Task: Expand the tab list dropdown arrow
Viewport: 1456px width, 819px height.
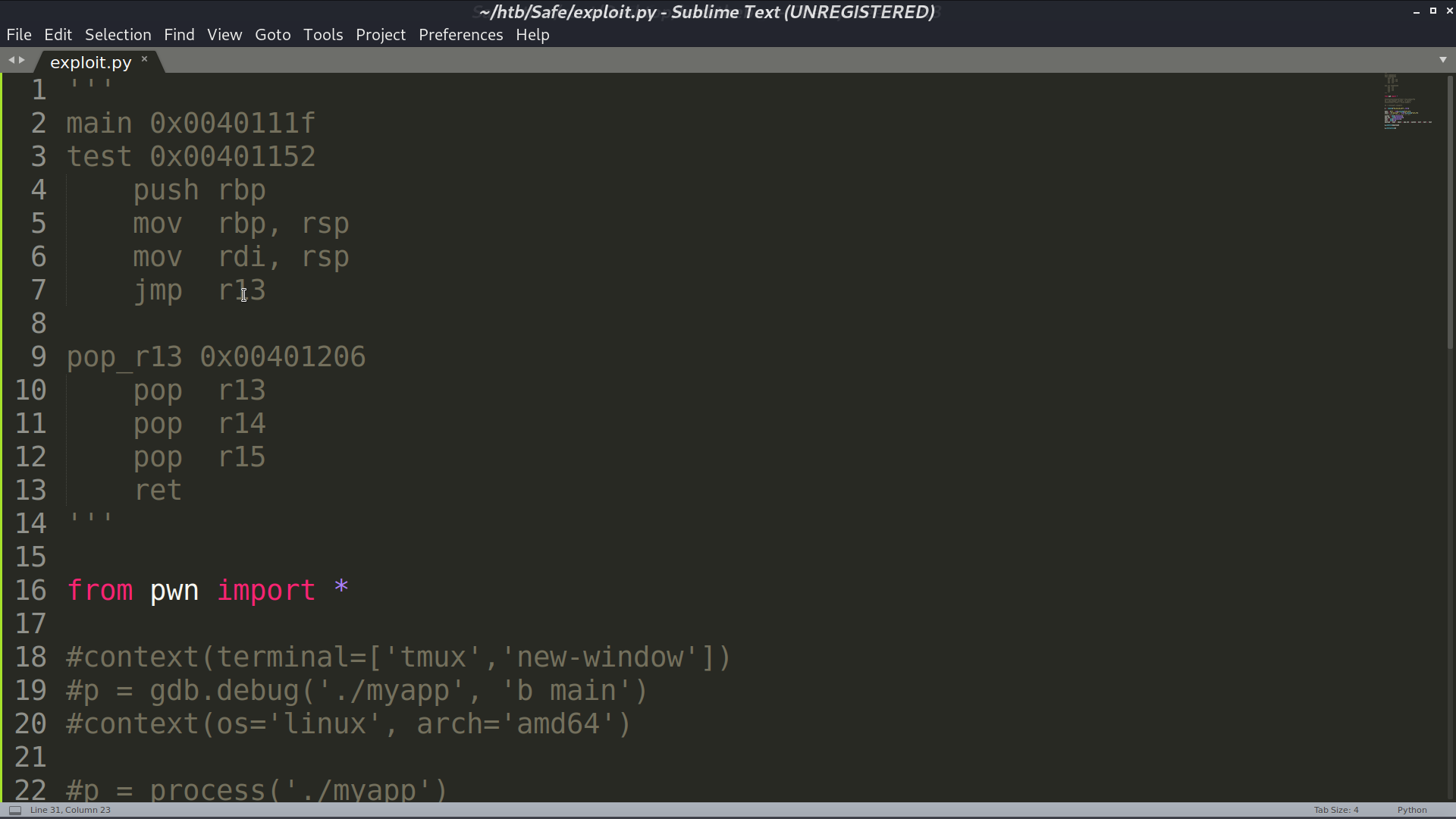Action: tap(1442, 60)
